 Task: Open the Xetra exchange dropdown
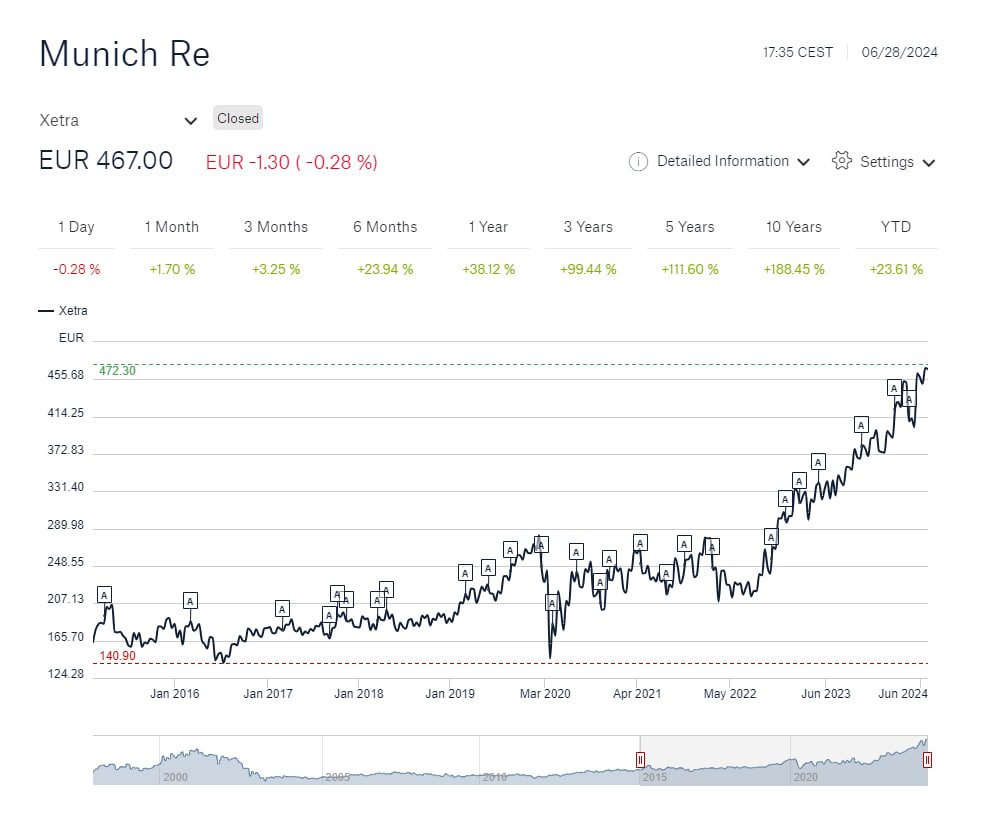tap(118, 120)
